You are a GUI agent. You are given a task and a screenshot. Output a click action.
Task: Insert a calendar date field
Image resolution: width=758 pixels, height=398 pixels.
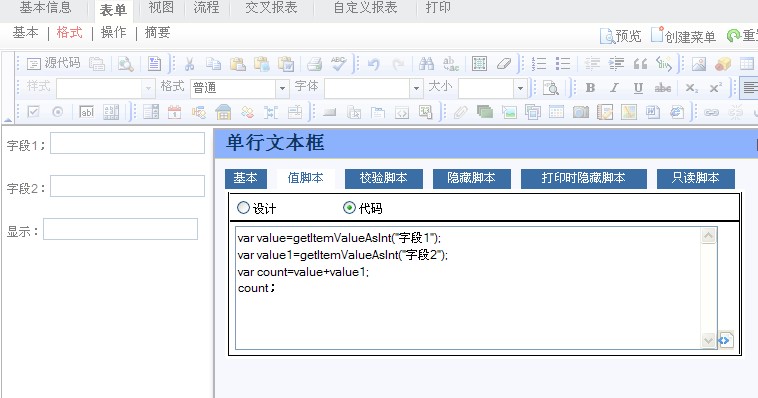click(175, 112)
